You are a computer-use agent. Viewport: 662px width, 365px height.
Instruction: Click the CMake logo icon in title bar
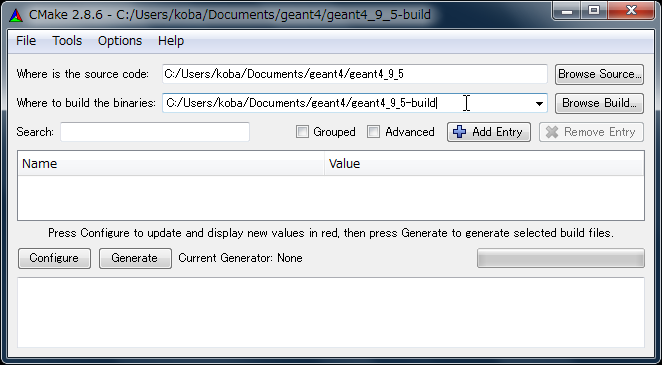pyautogui.click(x=16, y=15)
